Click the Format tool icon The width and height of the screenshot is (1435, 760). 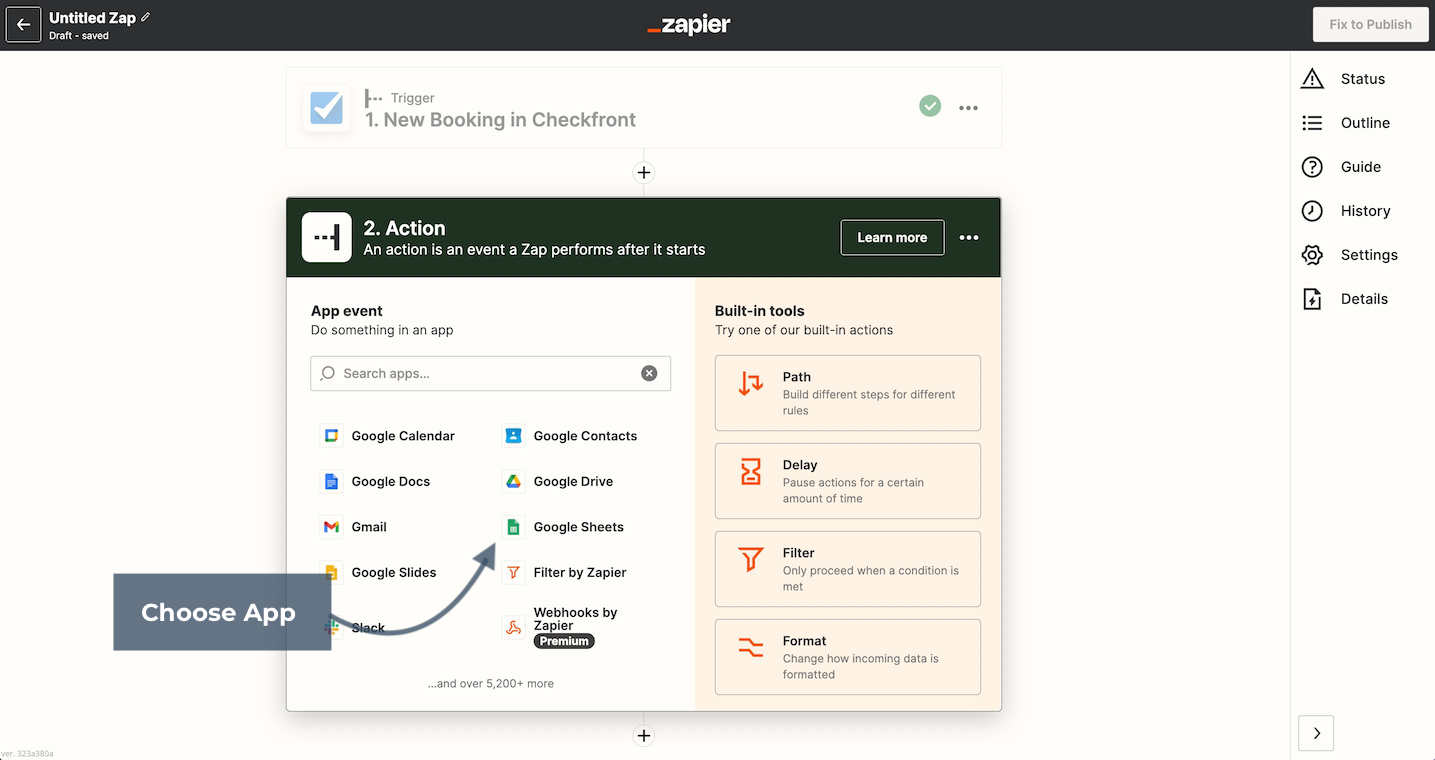(750, 648)
